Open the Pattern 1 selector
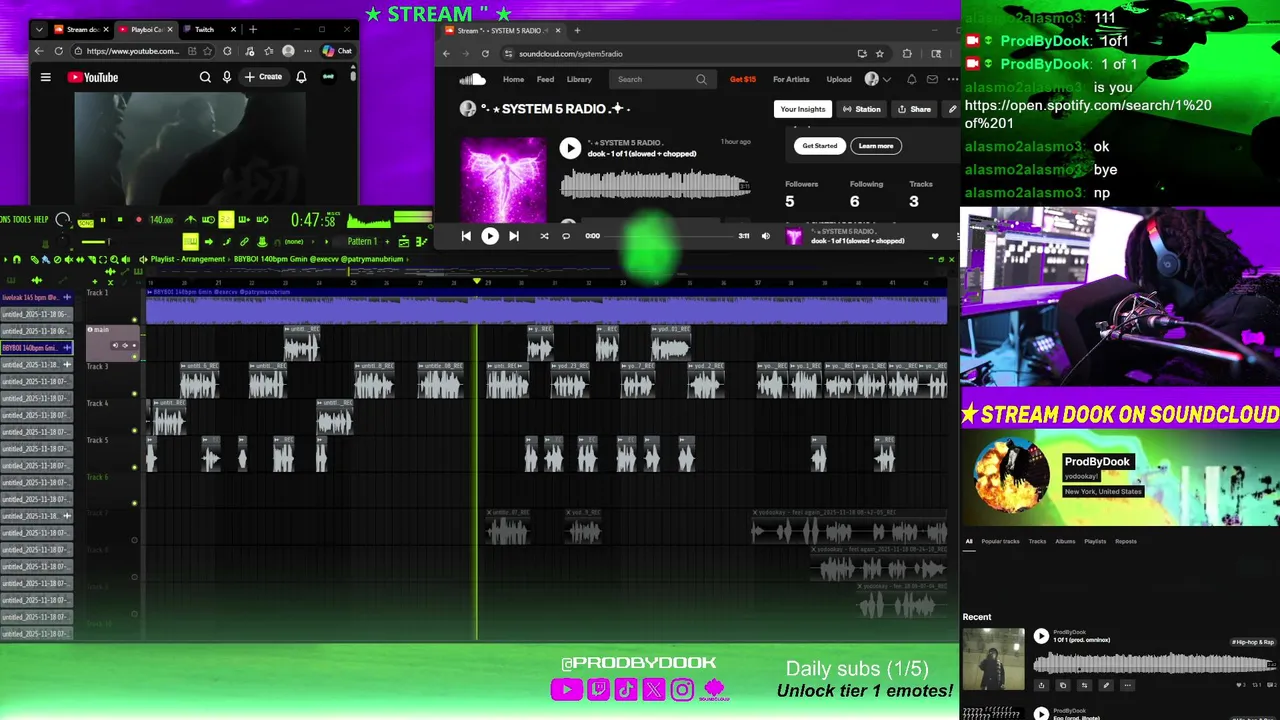This screenshot has height=720, width=1280. [x=363, y=241]
